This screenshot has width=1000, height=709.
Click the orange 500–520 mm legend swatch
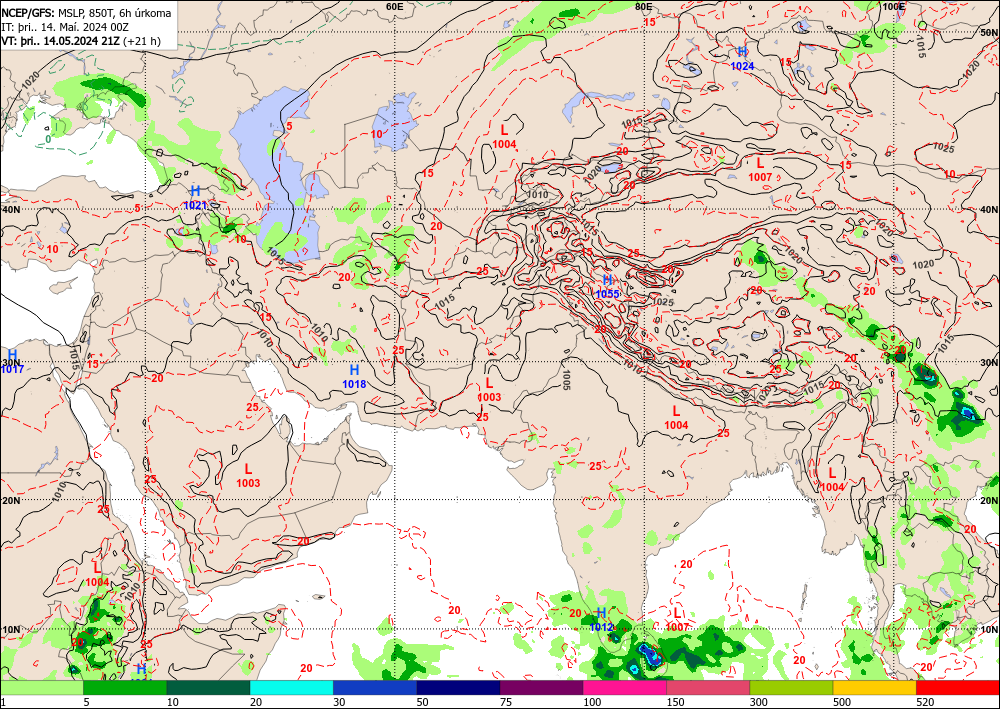(x=874, y=687)
